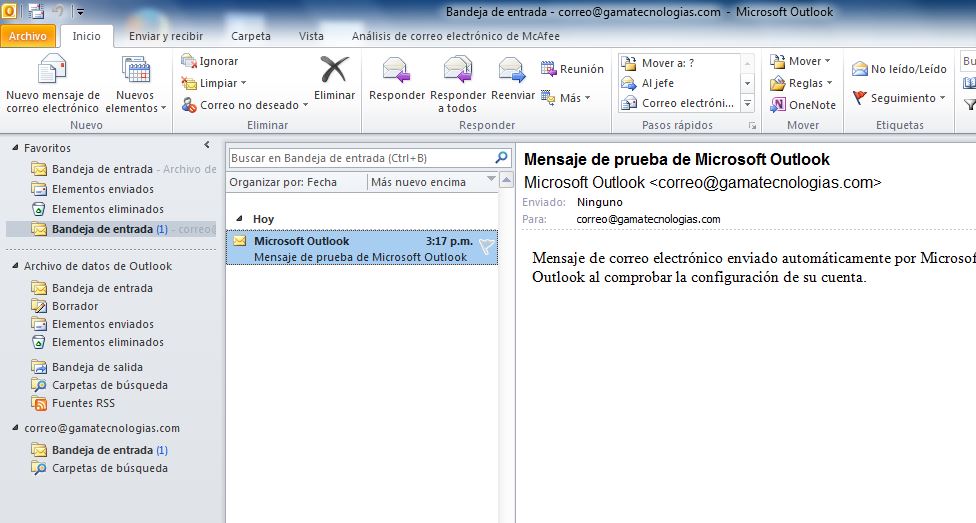This screenshot has height=523, width=976.
Task: Open the Borrador drafts folder
Action: [x=75, y=306]
